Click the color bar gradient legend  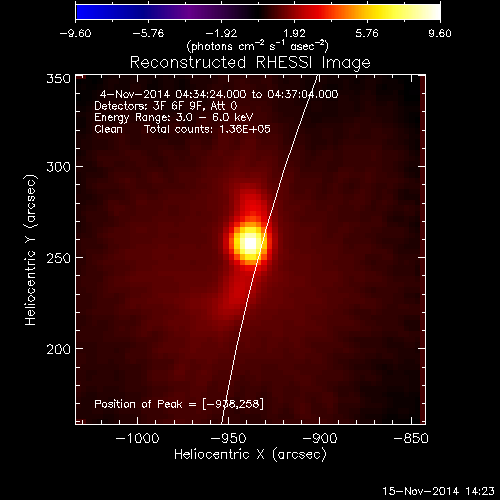point(258,12)
